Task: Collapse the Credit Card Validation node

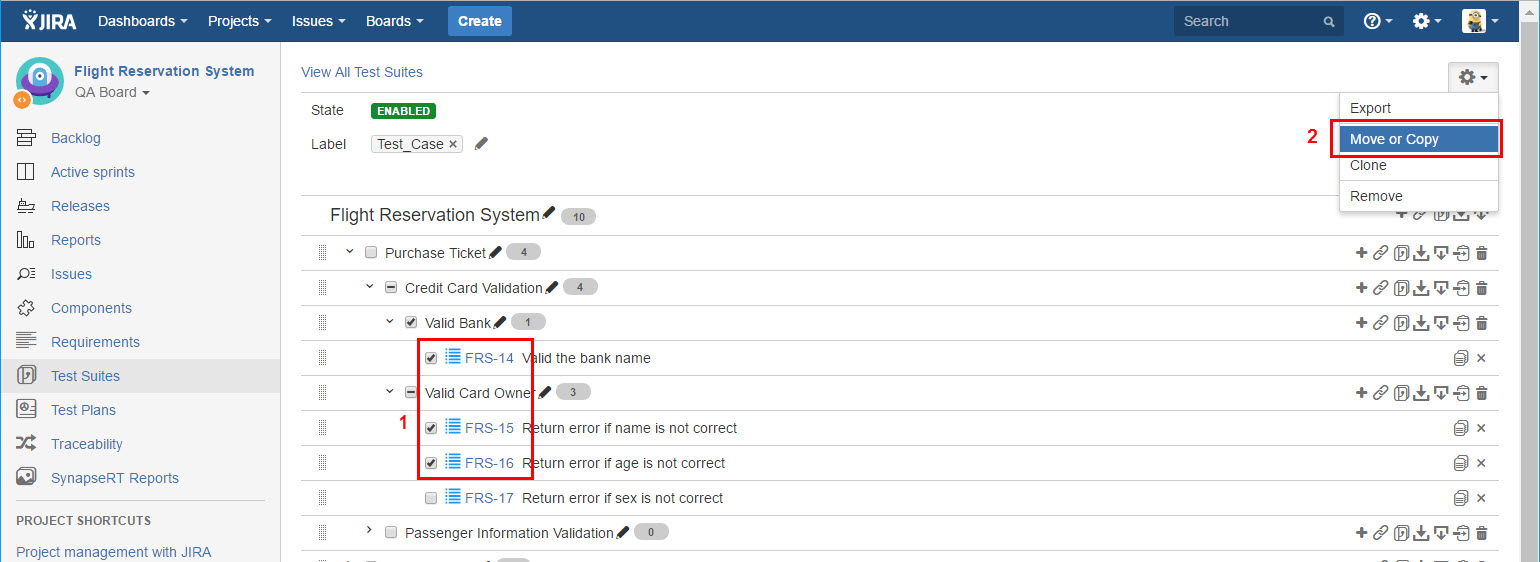Action: click(x=370, y=287)
